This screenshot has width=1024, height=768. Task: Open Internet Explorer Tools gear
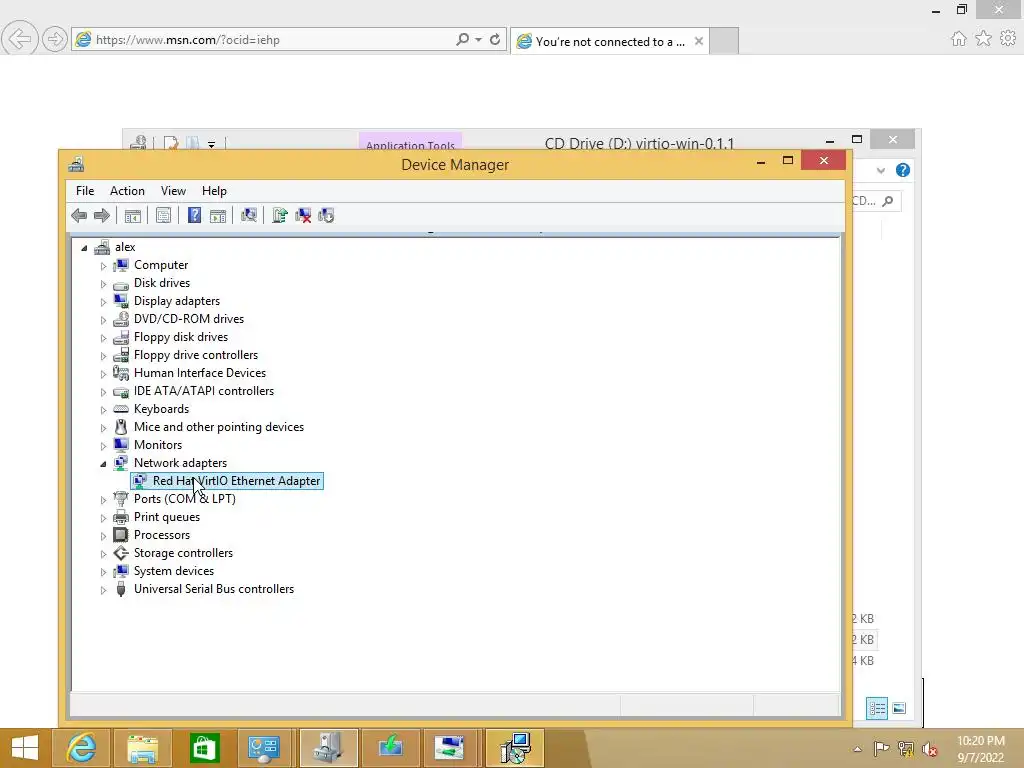point(1008,39)
